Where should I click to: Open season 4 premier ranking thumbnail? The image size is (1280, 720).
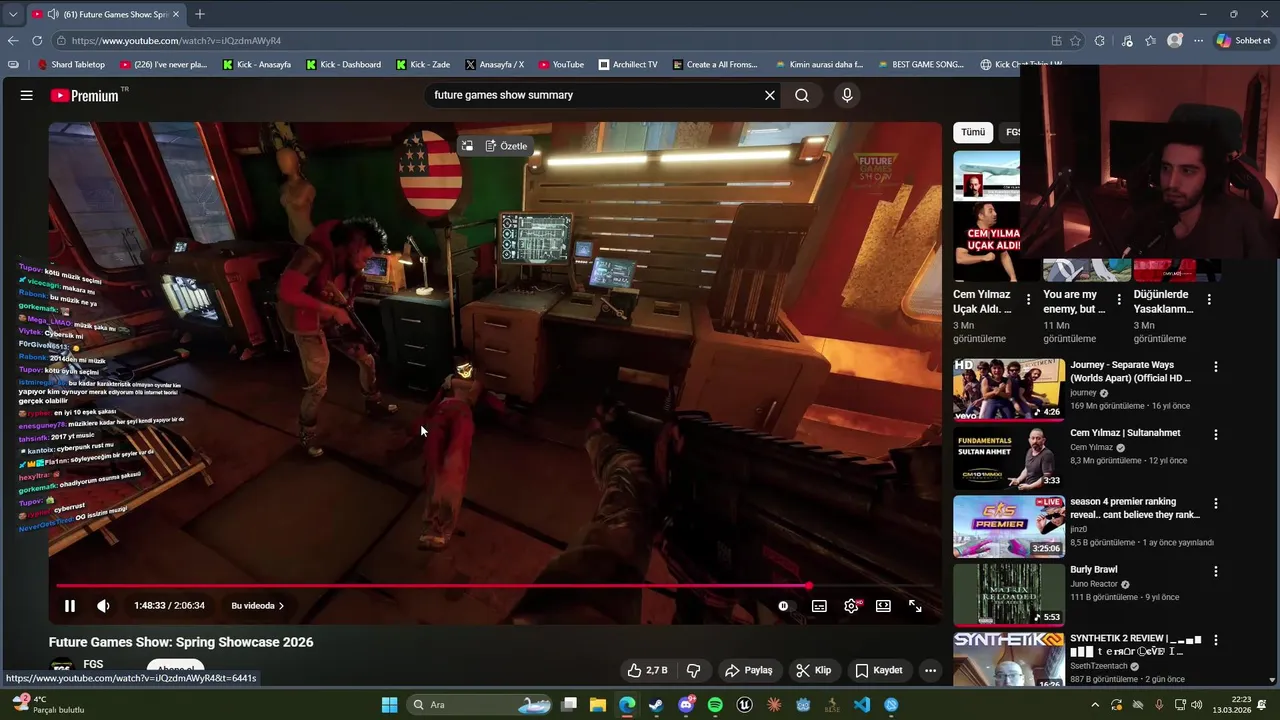(1009, 526)
